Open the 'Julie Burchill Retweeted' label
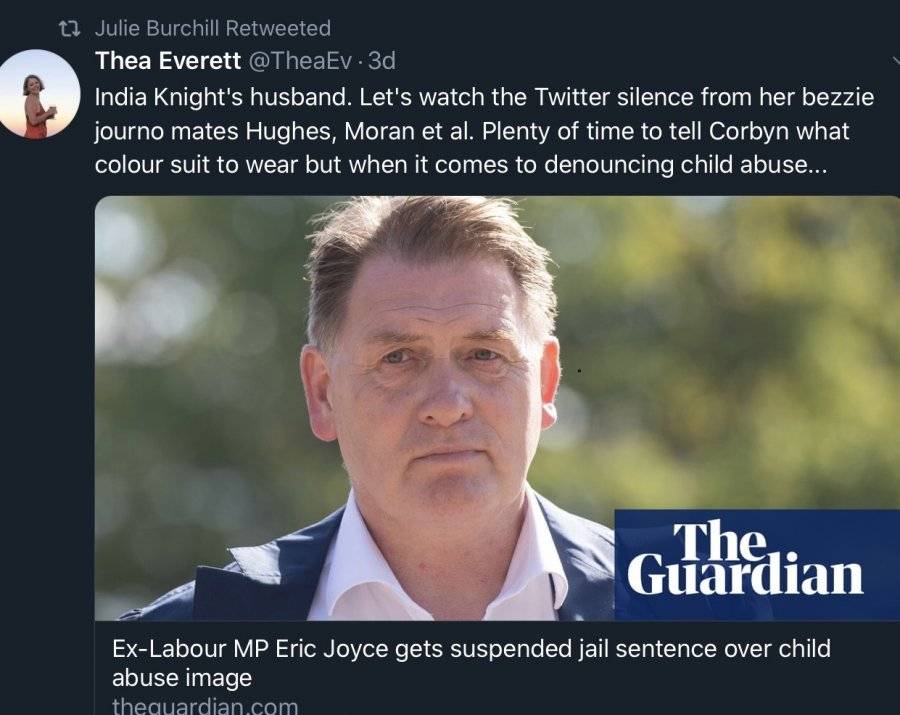Viewport: 900px width, 715px height. [x=212, y=28]
